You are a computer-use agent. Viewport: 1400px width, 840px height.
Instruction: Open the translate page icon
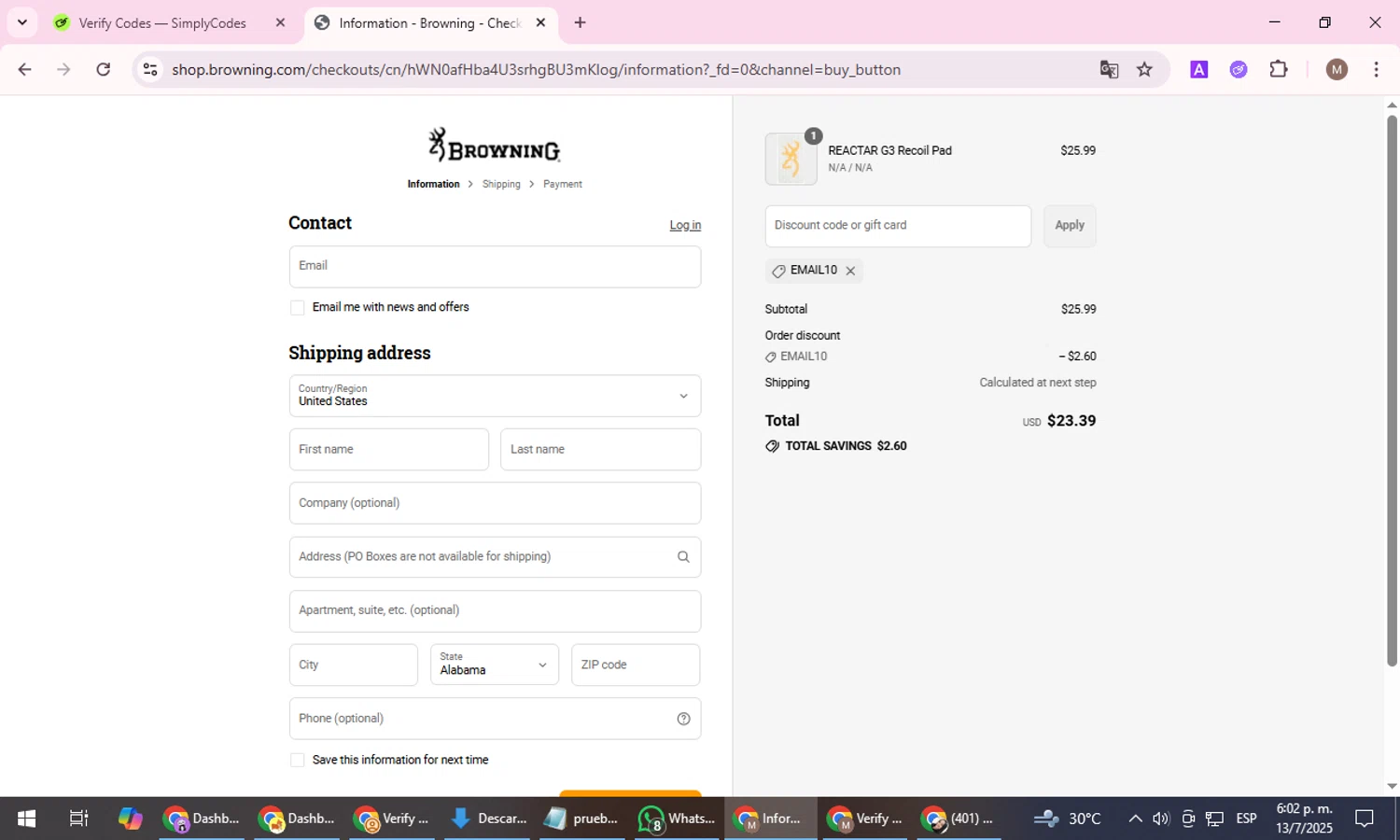click(x=1109, y=69)
